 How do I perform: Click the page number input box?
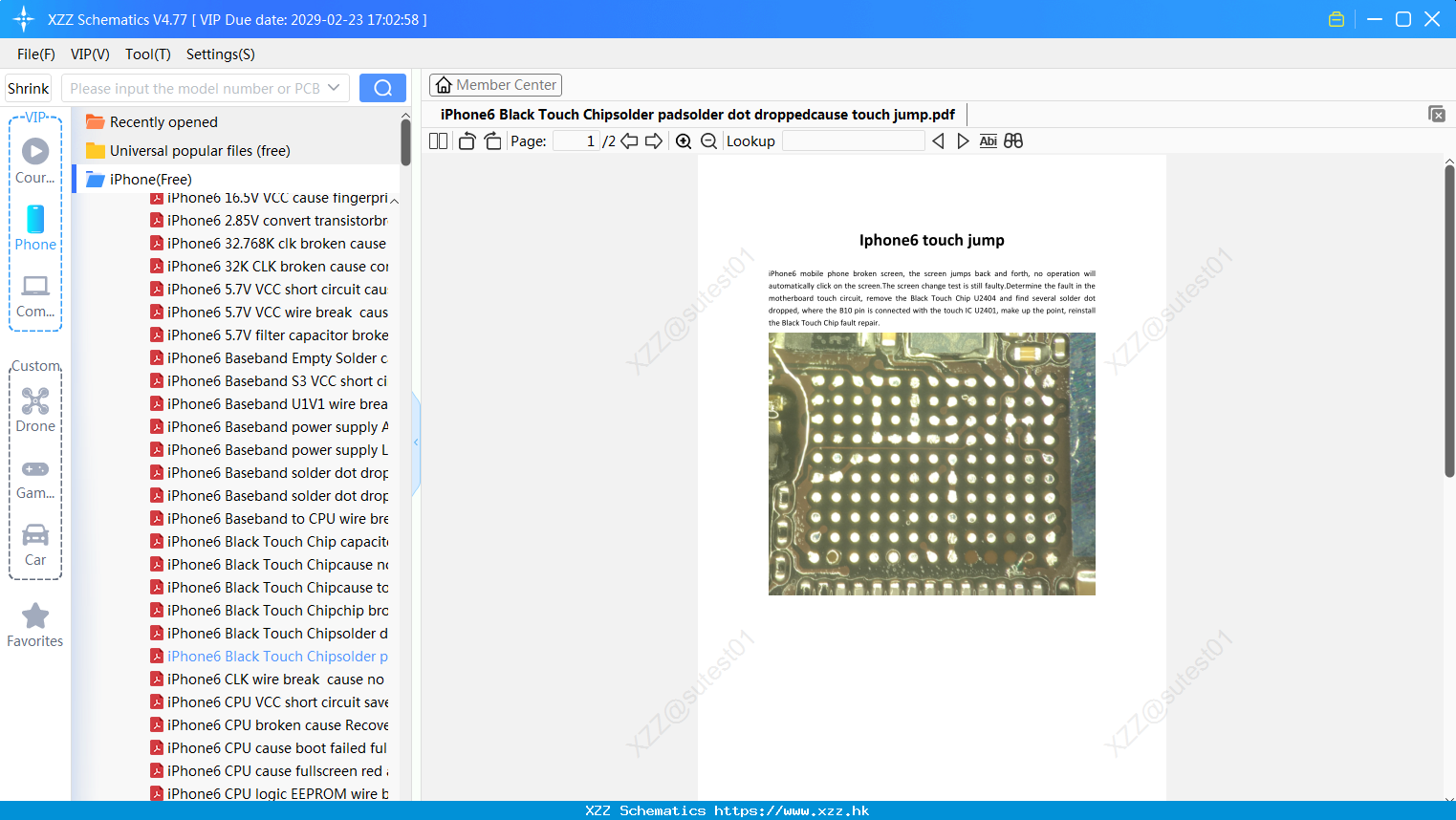click(x=576, y=141)
